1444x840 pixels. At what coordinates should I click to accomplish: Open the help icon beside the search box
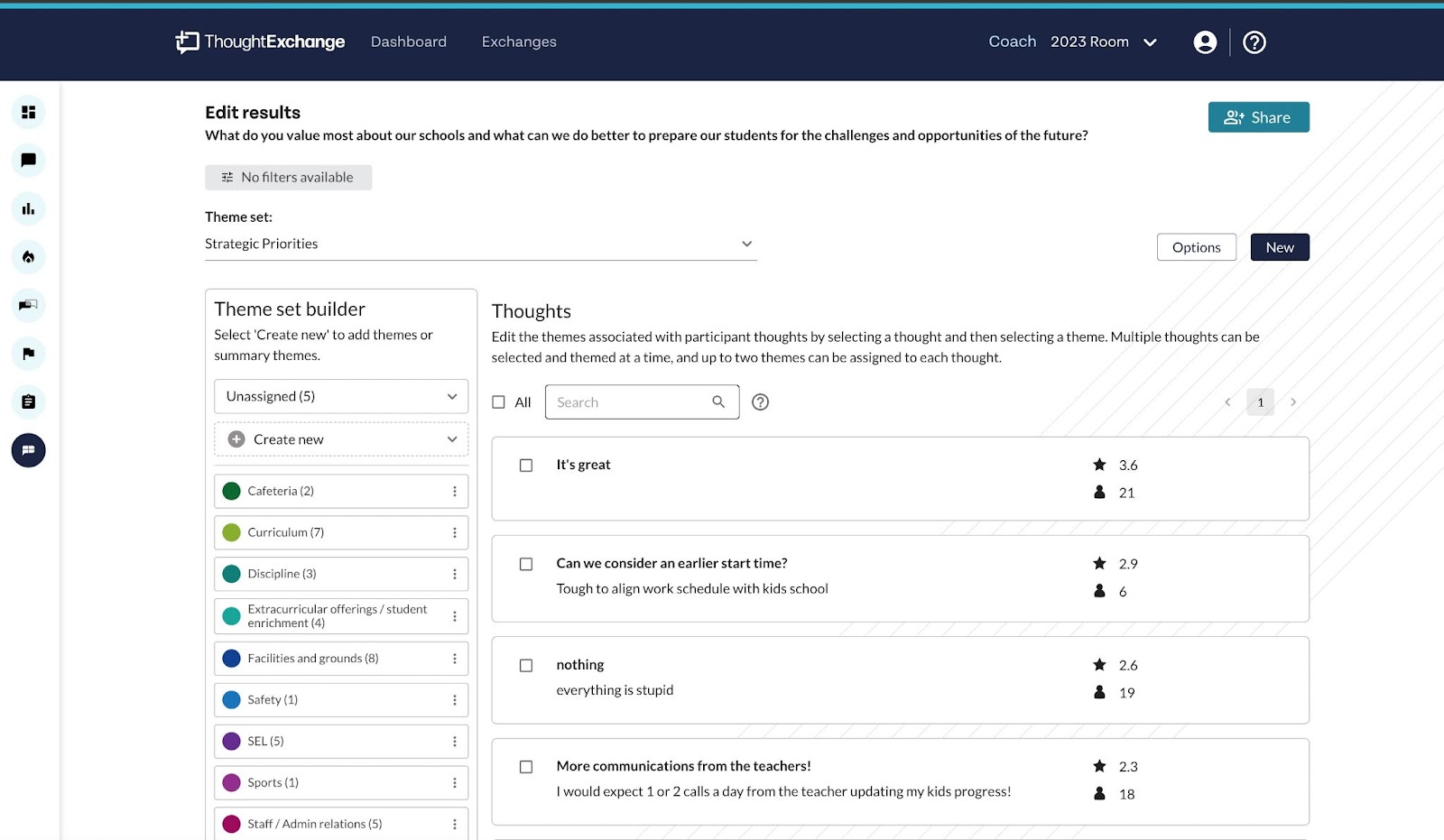tap(761, 402)
